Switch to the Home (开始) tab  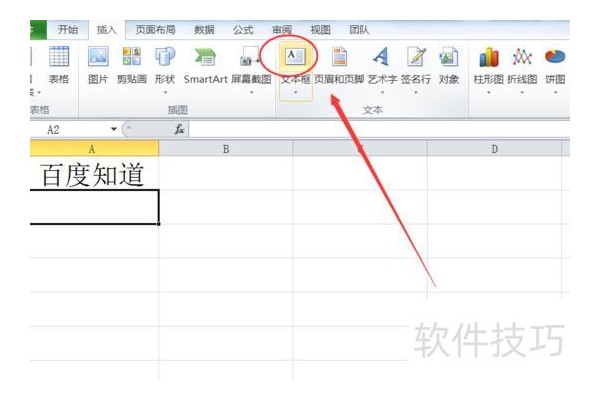click(68, 29)
